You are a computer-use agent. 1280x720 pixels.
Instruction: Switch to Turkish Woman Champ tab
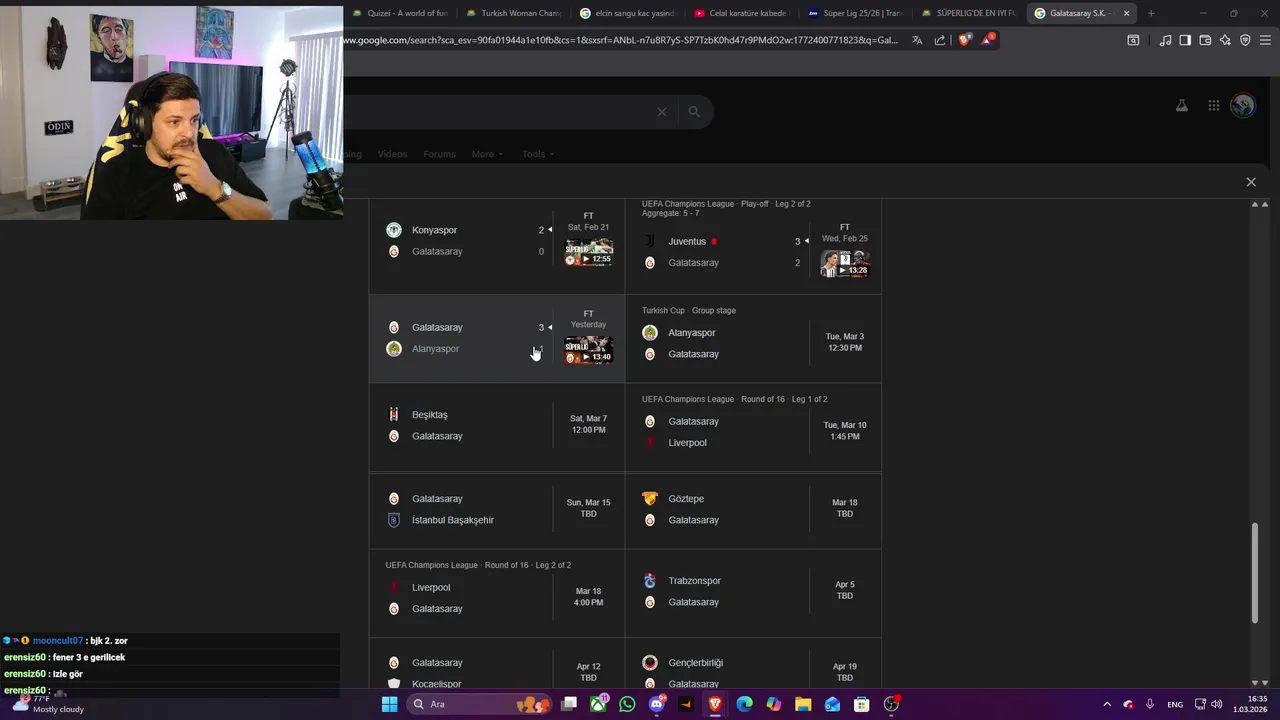tap(514, 13)
